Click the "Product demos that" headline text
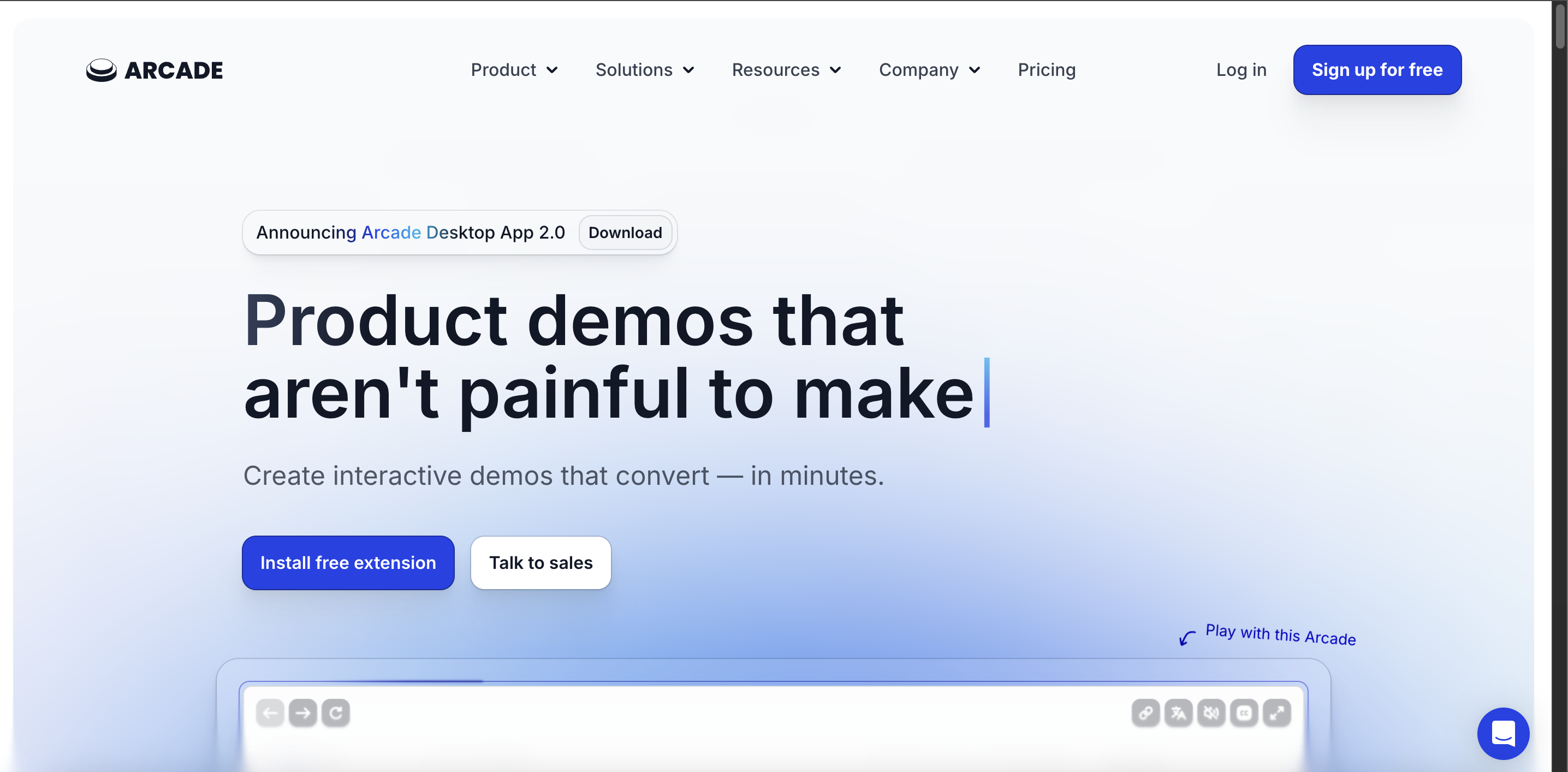The width and height of the screenshot is (1568, 772). 574,321
